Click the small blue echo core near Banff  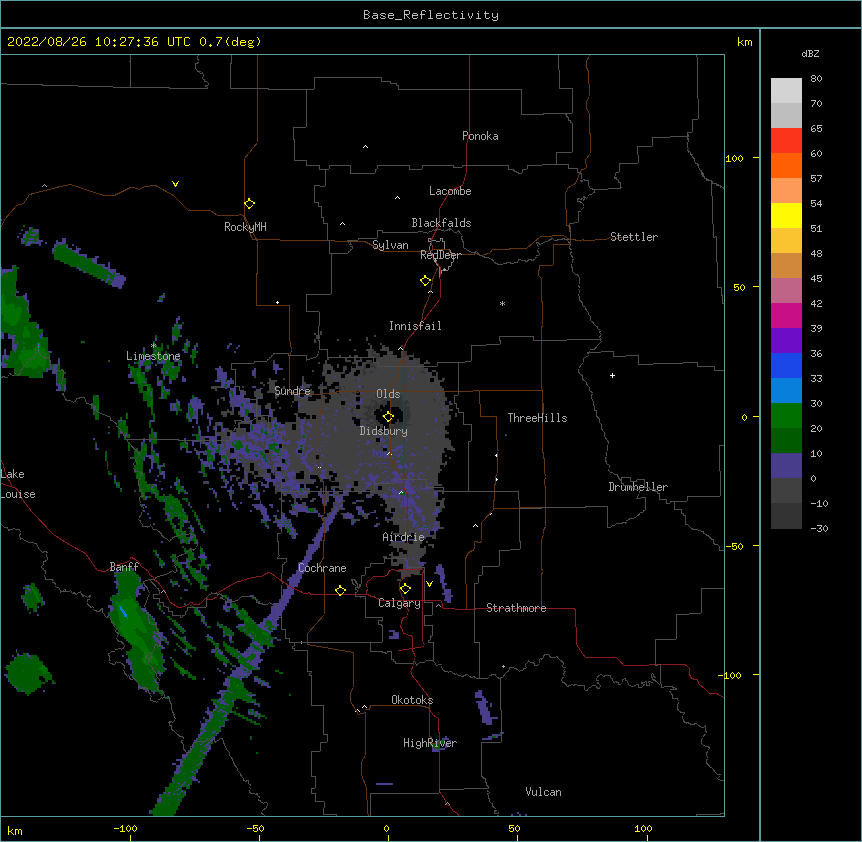123,612
